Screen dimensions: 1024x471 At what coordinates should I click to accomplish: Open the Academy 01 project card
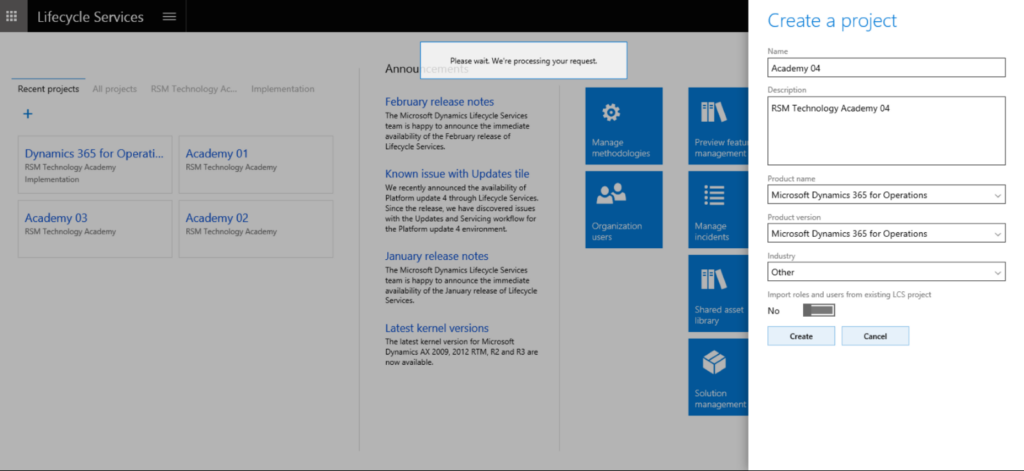(x=256, y=165)
